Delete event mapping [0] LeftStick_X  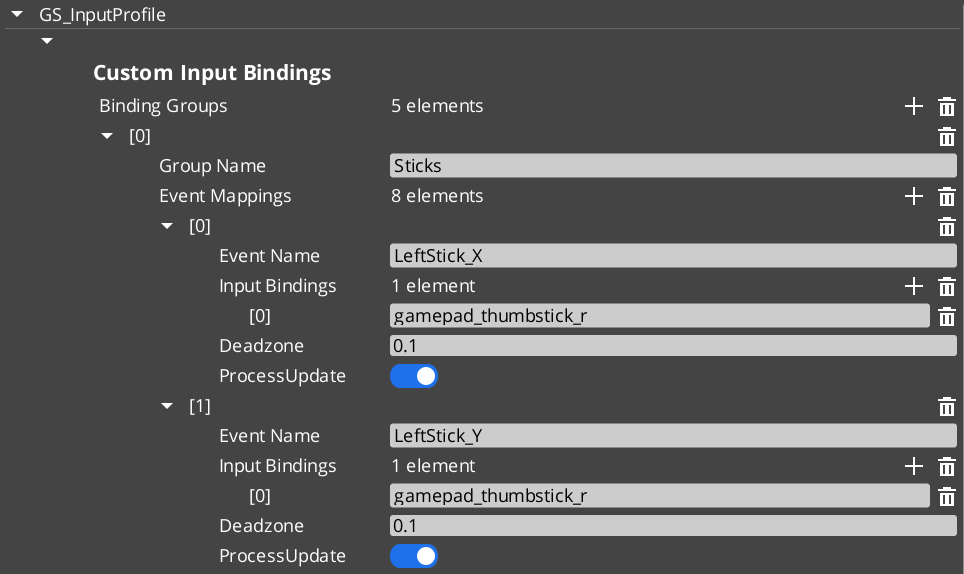[x=947, y=227]
